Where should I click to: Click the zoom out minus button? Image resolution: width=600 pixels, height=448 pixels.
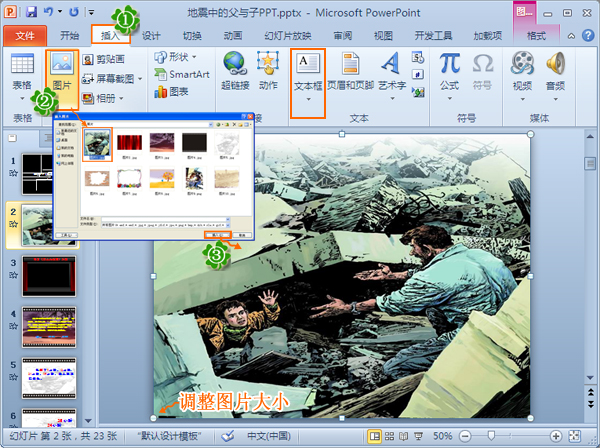(465, 436)
